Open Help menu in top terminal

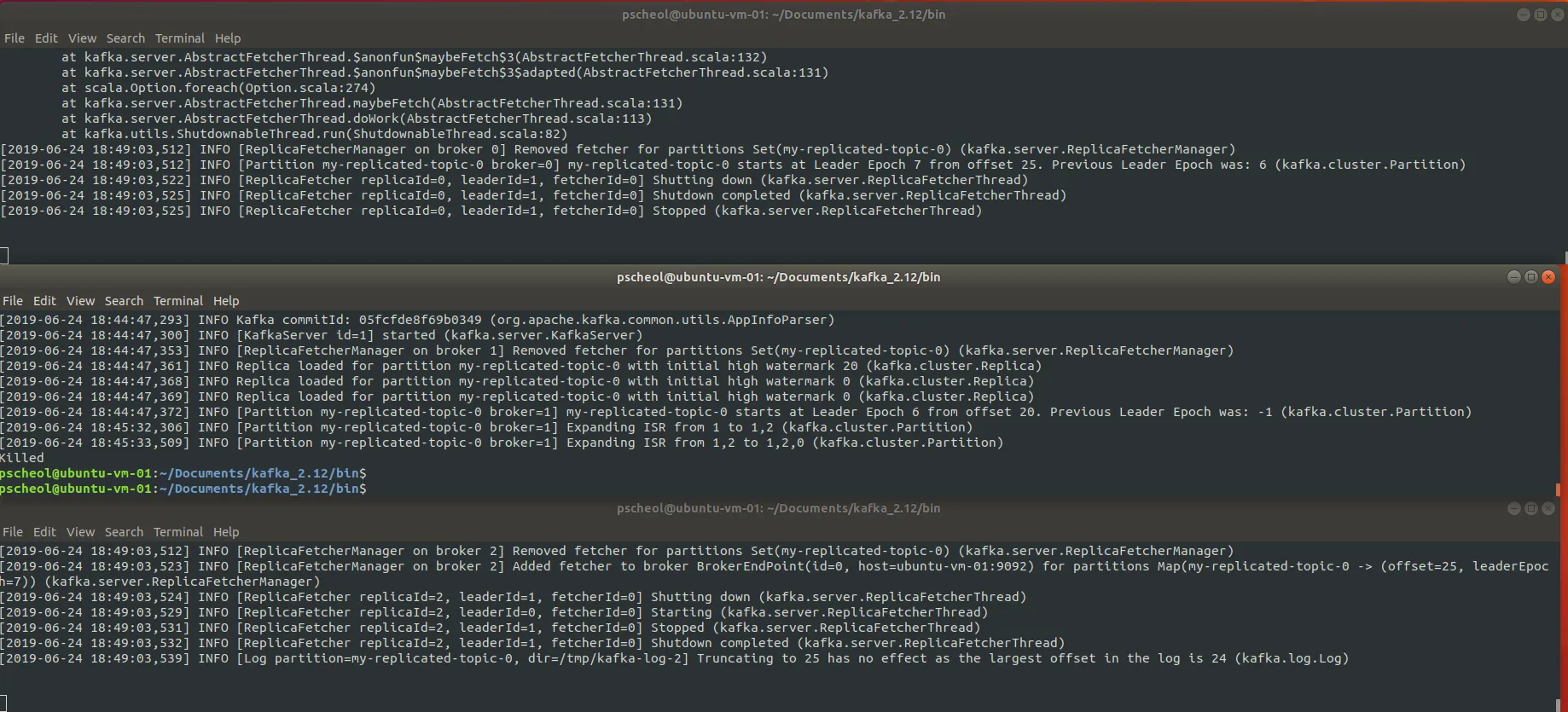pos(228,38)
